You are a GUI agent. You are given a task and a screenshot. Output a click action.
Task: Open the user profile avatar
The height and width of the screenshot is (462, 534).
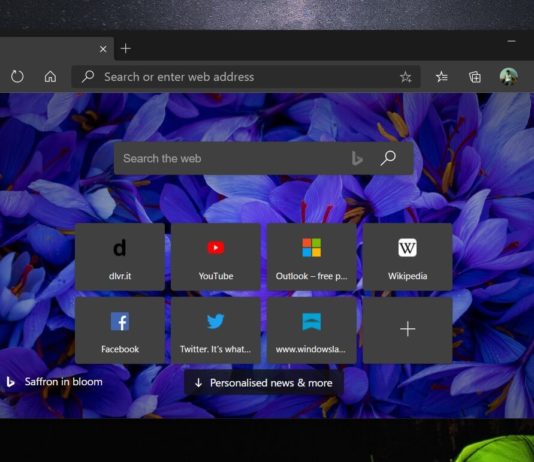coord(509,76)
